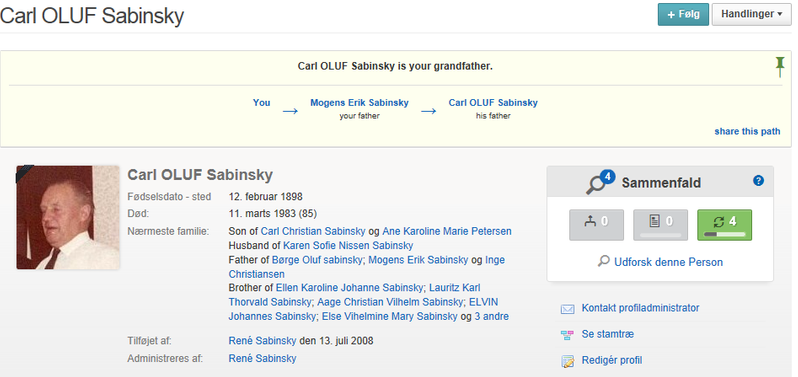Open Aage Christian Vilhelm Sabinsky's profile
The image size is (798, 377).
390,302
